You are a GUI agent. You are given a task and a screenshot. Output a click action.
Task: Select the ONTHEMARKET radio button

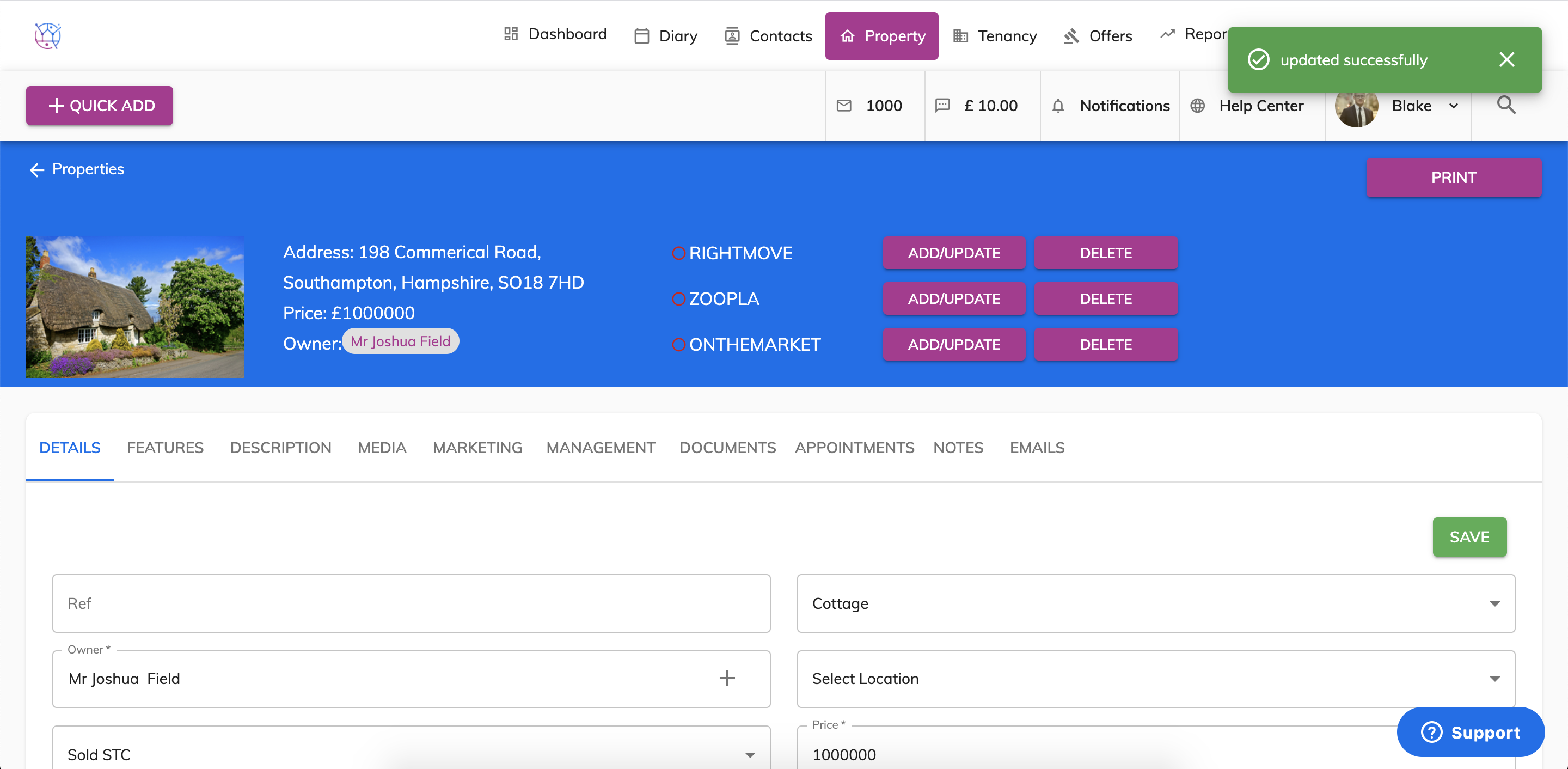(x=679, y=344)
